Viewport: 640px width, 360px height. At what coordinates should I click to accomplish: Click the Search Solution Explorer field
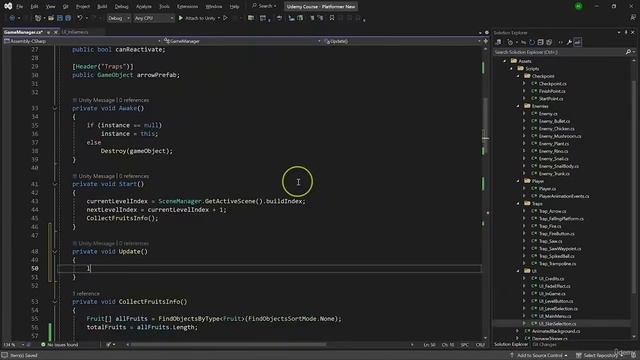[559, 52]
